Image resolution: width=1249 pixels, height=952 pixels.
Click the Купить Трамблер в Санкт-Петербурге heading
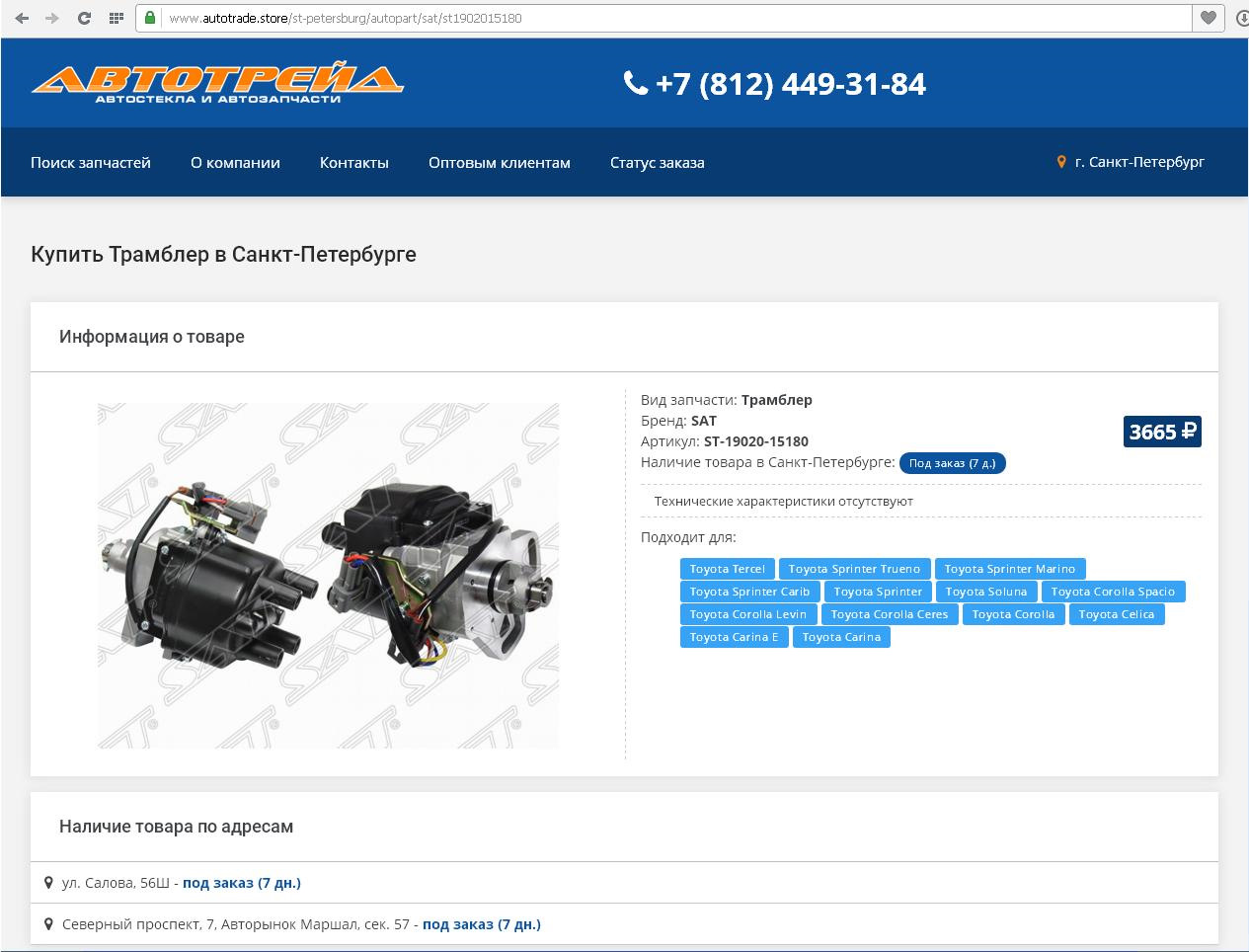(x=223, y=254)
